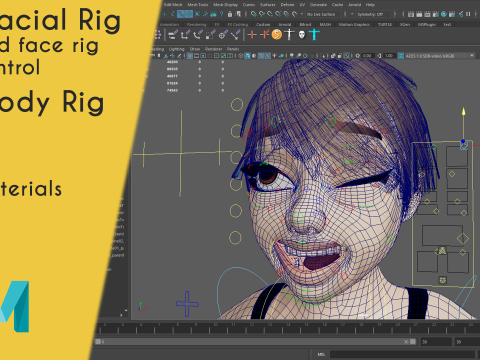Viewport: 480px width, 360px height.
Task: Click the orange cross locator shelf icon
Action: tap(252, 34)
